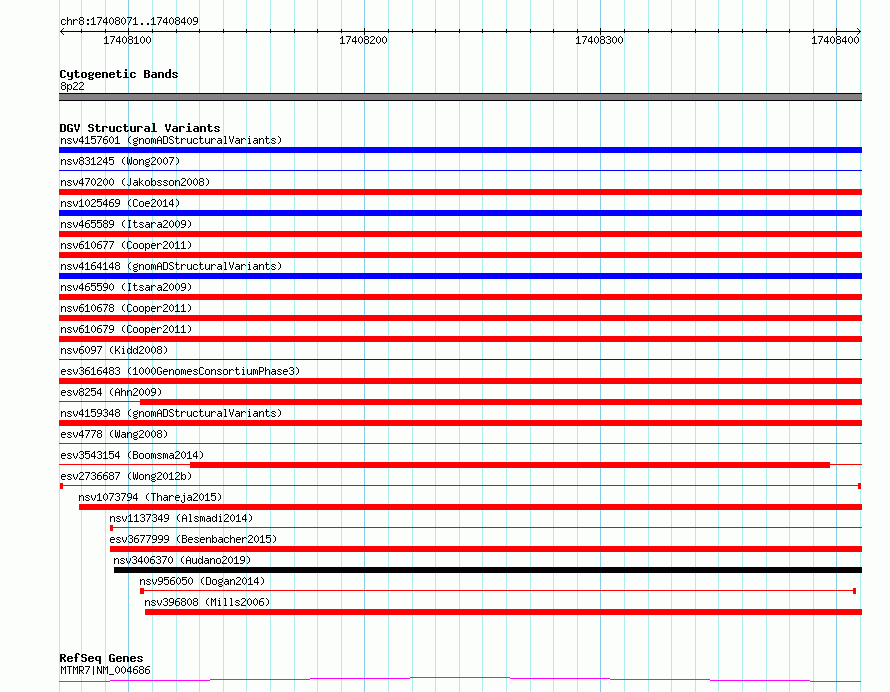Click nsv4164148 gnomADStructuralVariants label
Viewport: 890px width, 692px height.
tap(171, 266)
